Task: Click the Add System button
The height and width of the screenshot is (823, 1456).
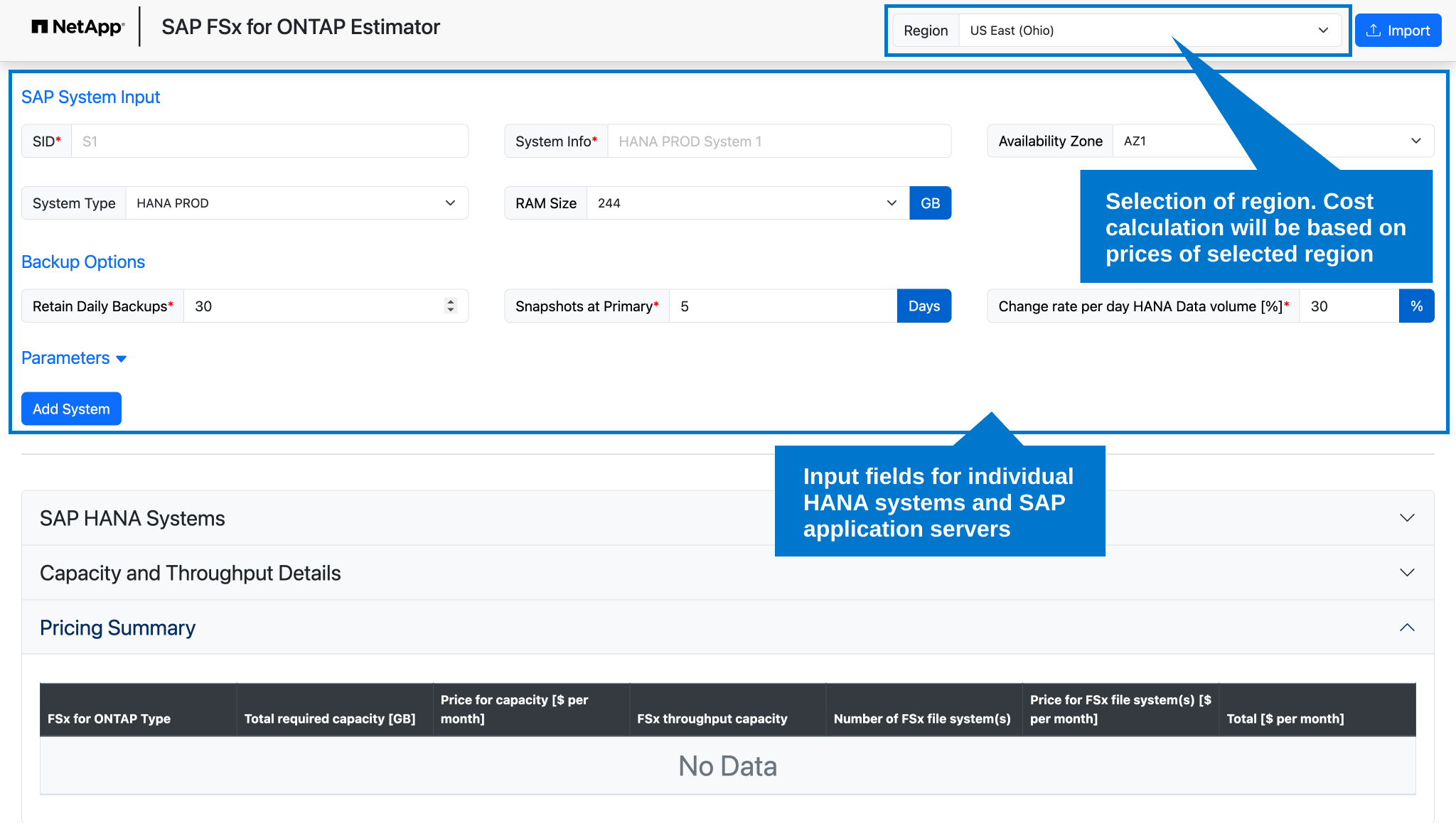Action: point(71,409)
